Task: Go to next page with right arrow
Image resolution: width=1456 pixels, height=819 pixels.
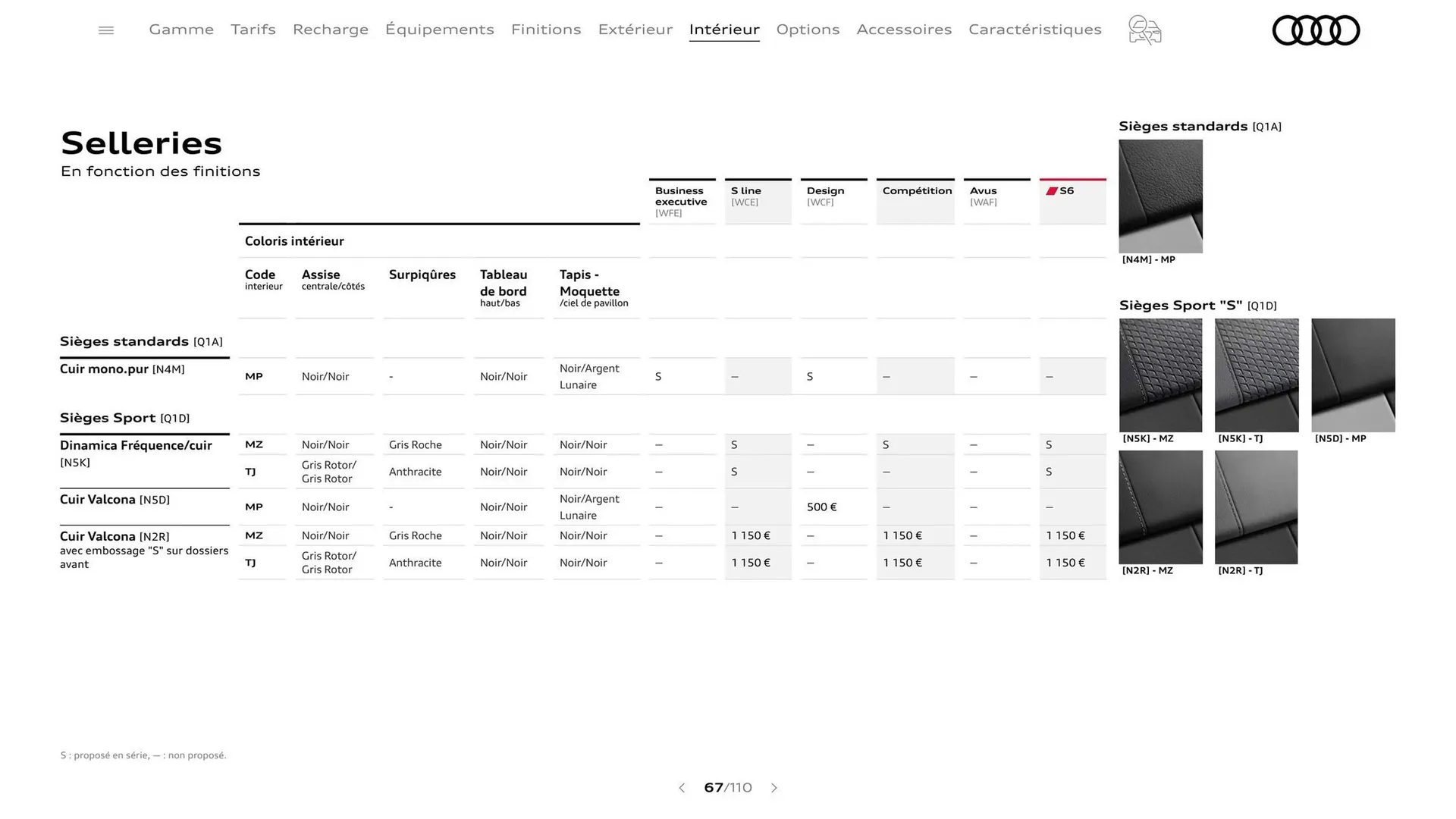Action: click(774, 788)
